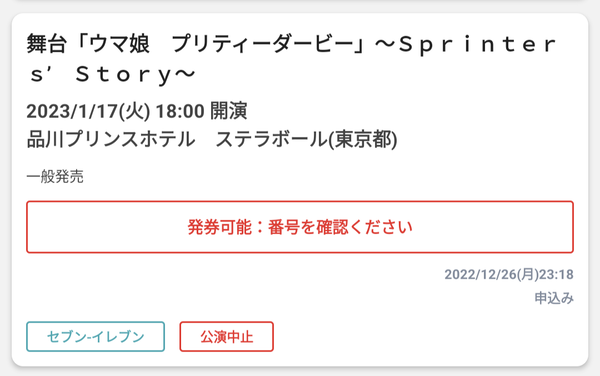Viewport: 600px width, 376px height.
Task: Select the 2023/1/17(火) performance date
Action: click(x=88, y=111)
